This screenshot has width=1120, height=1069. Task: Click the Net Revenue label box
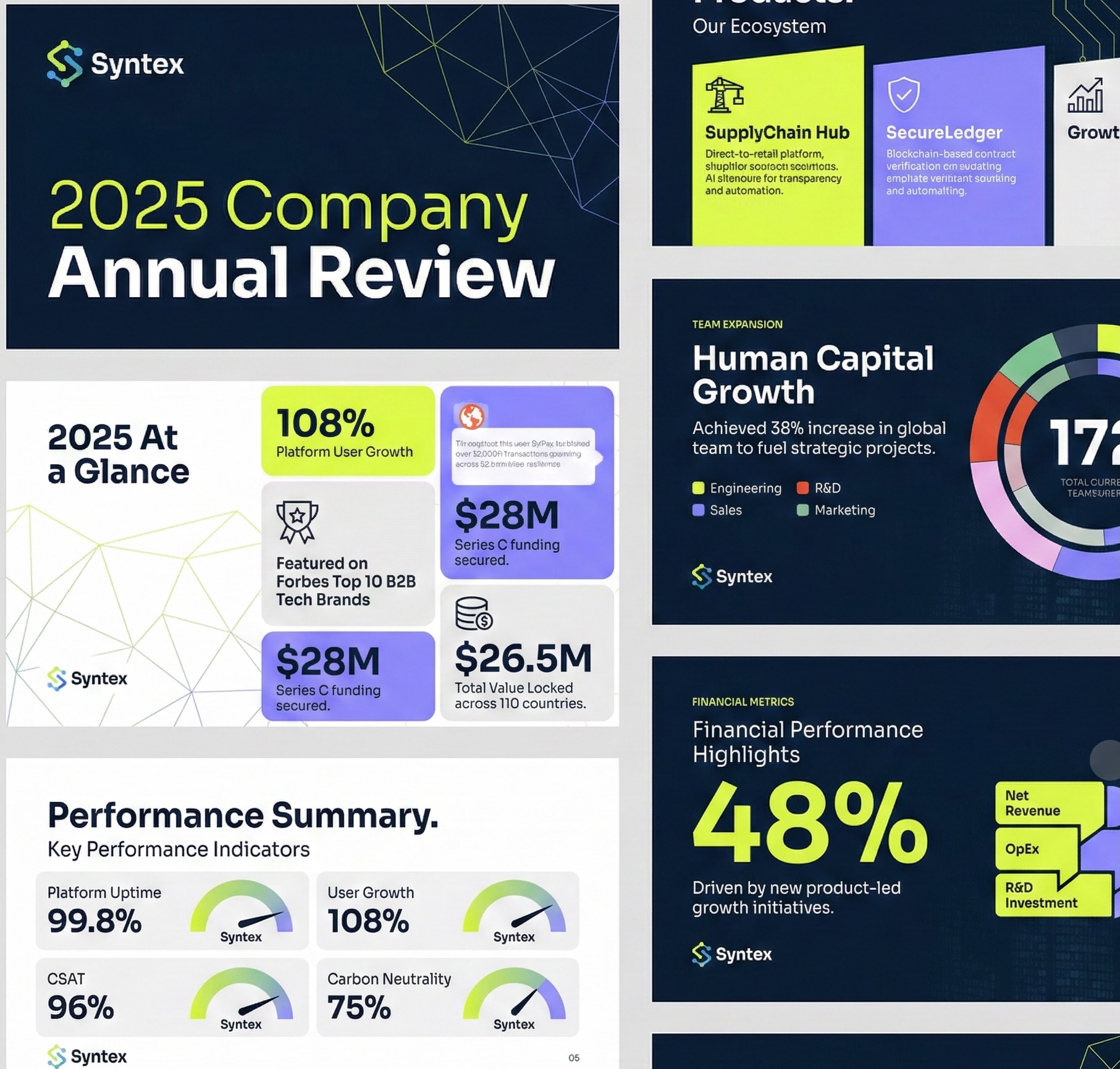1049,803
